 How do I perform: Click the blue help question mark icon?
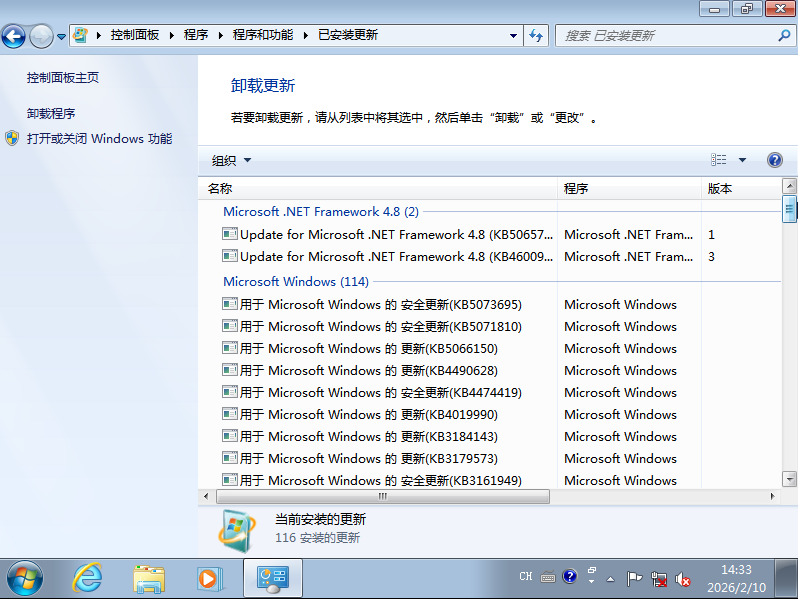775,160
